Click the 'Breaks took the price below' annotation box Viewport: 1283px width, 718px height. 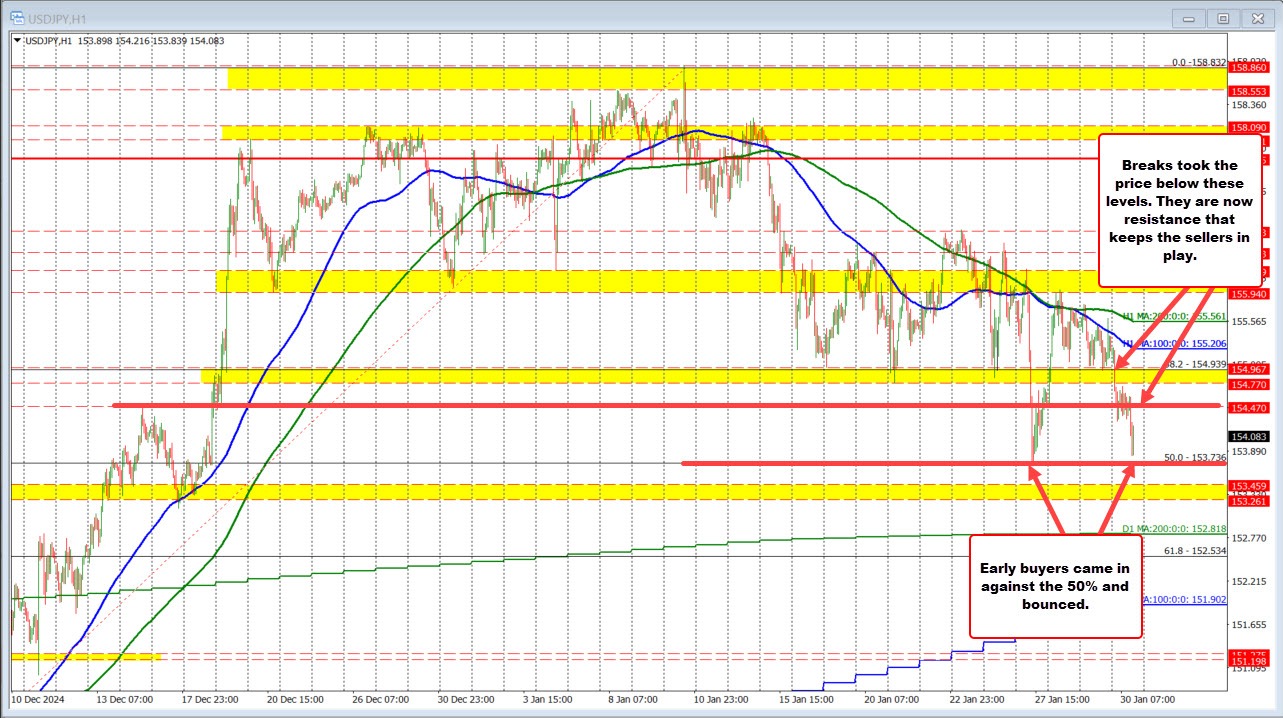pos(1178,211)
